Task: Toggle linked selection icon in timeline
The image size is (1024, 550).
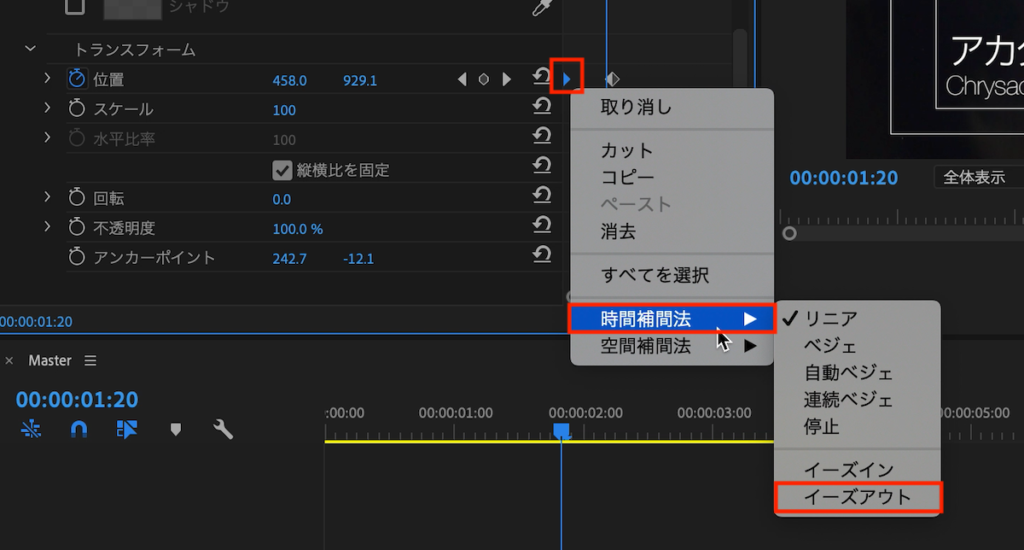Action: click(127, 429)
